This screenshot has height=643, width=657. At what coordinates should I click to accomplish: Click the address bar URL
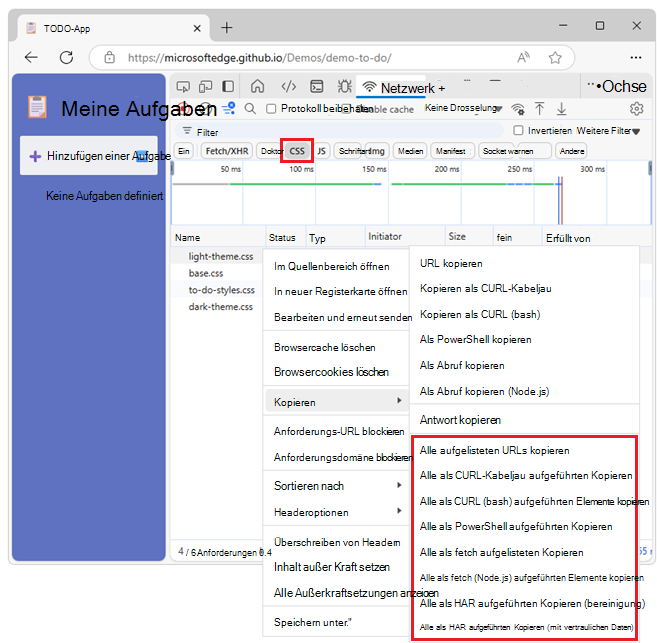click(260, 58)
